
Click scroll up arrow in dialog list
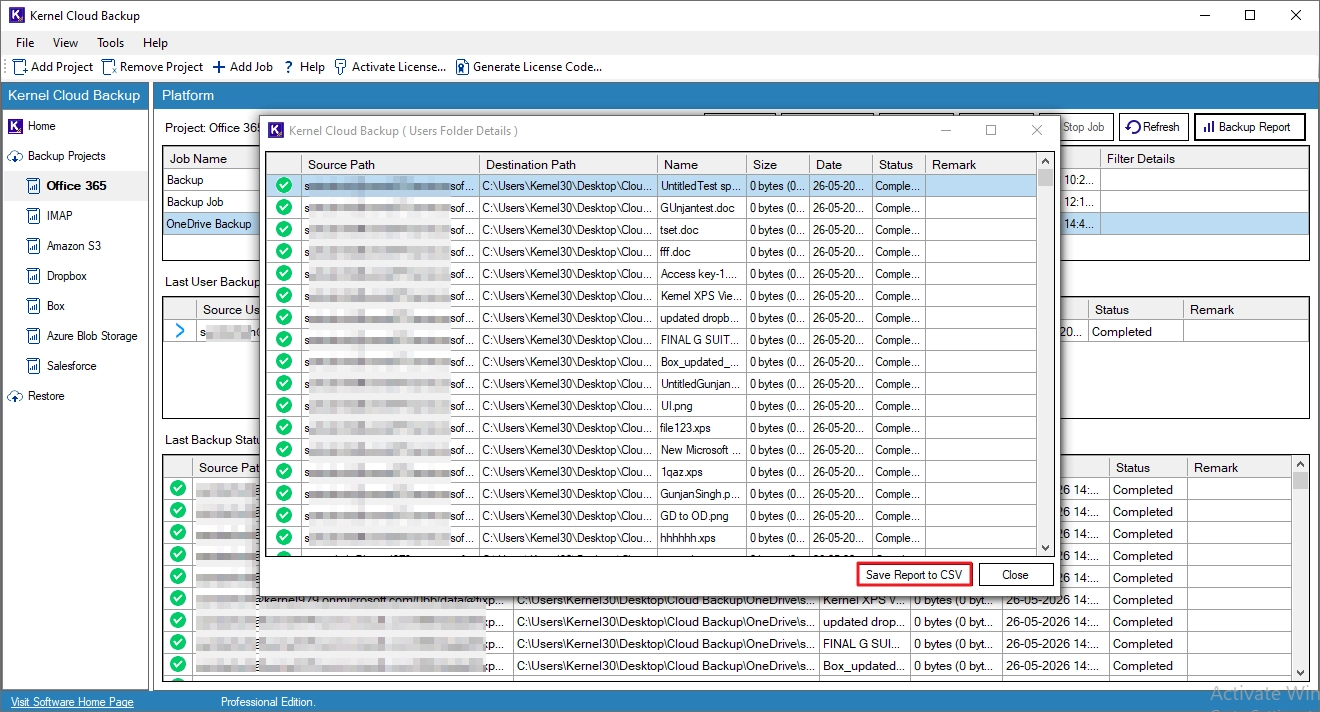(1046, 161)
